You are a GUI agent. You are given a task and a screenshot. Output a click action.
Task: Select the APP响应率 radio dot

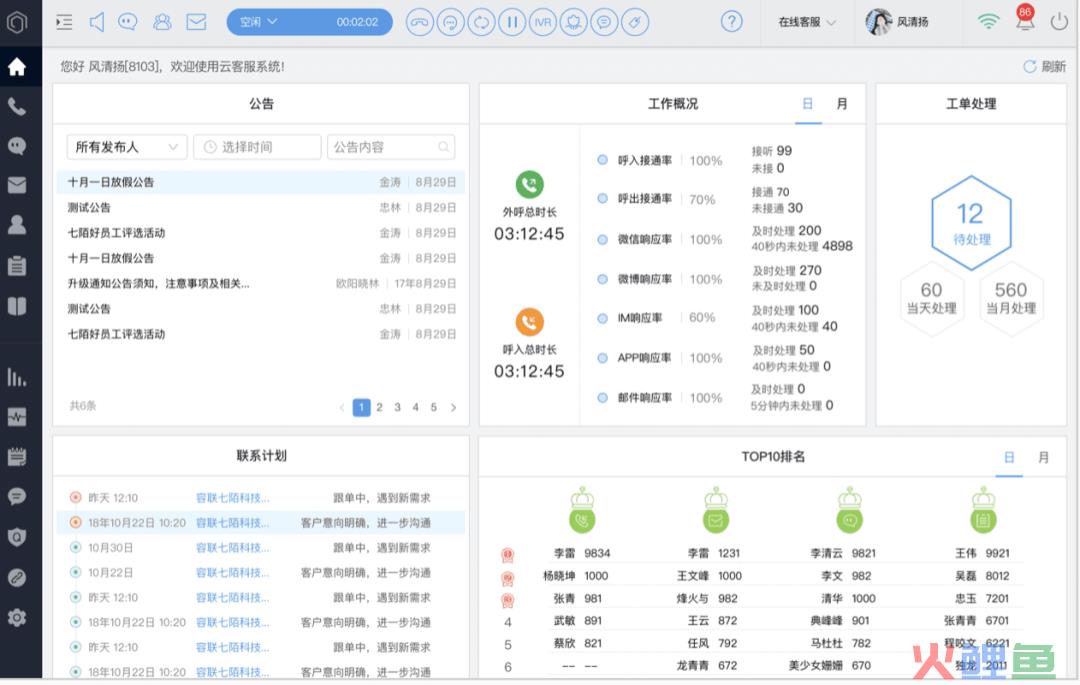(x=603, y=358)
